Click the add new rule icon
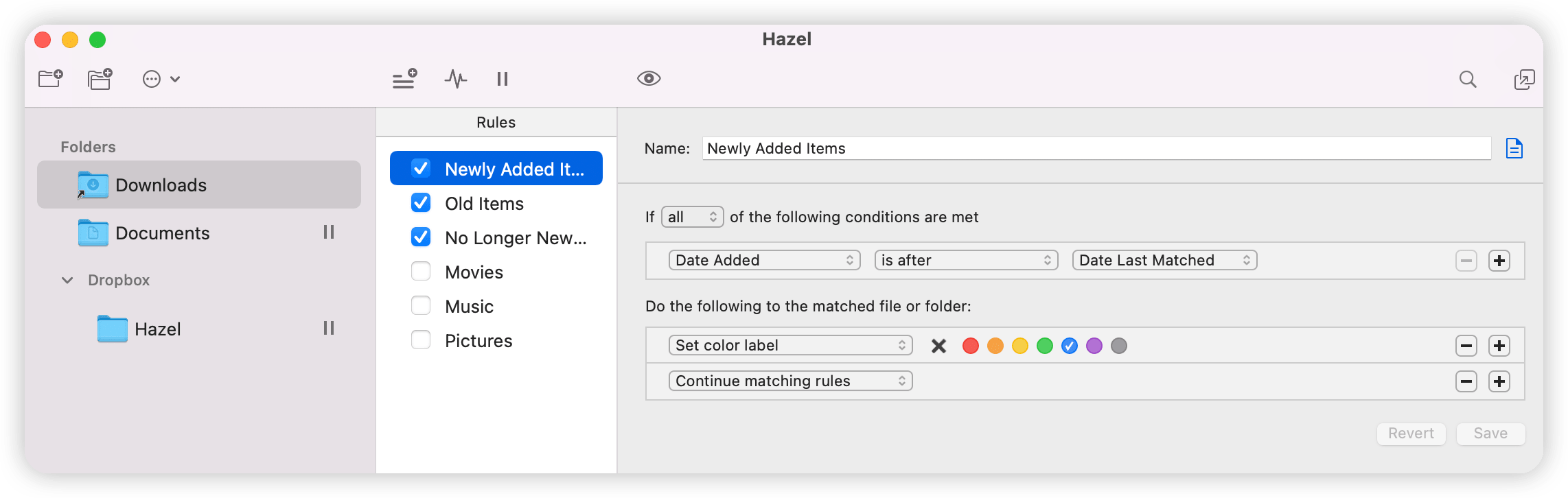 [x=404, y=79]
